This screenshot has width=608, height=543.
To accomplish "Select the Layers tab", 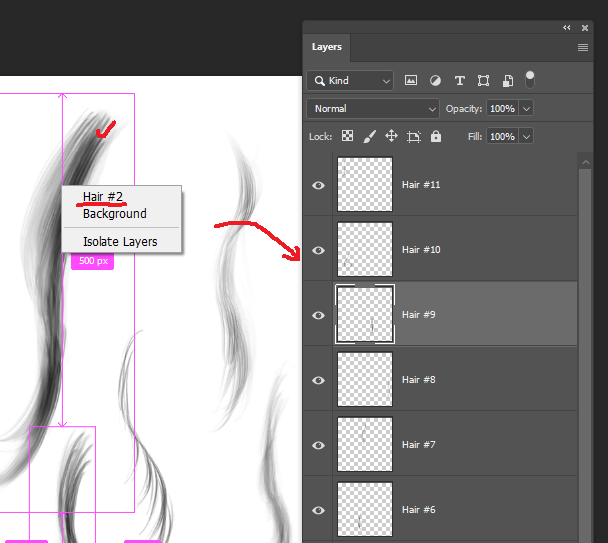I will click(x=326, y=47).
